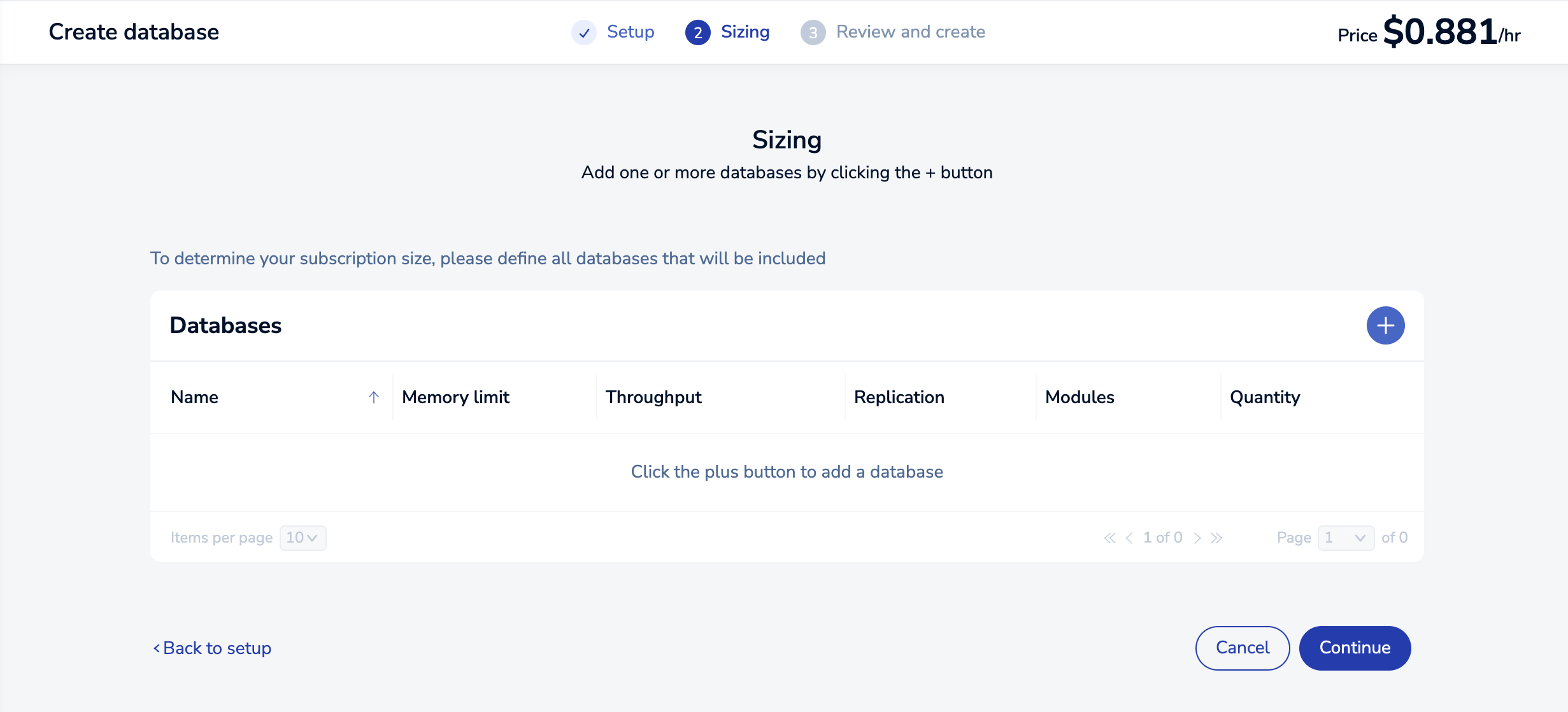Open Items per page dropdown
The width and height of the screenshot is (1568, 712).
point(303,538)
